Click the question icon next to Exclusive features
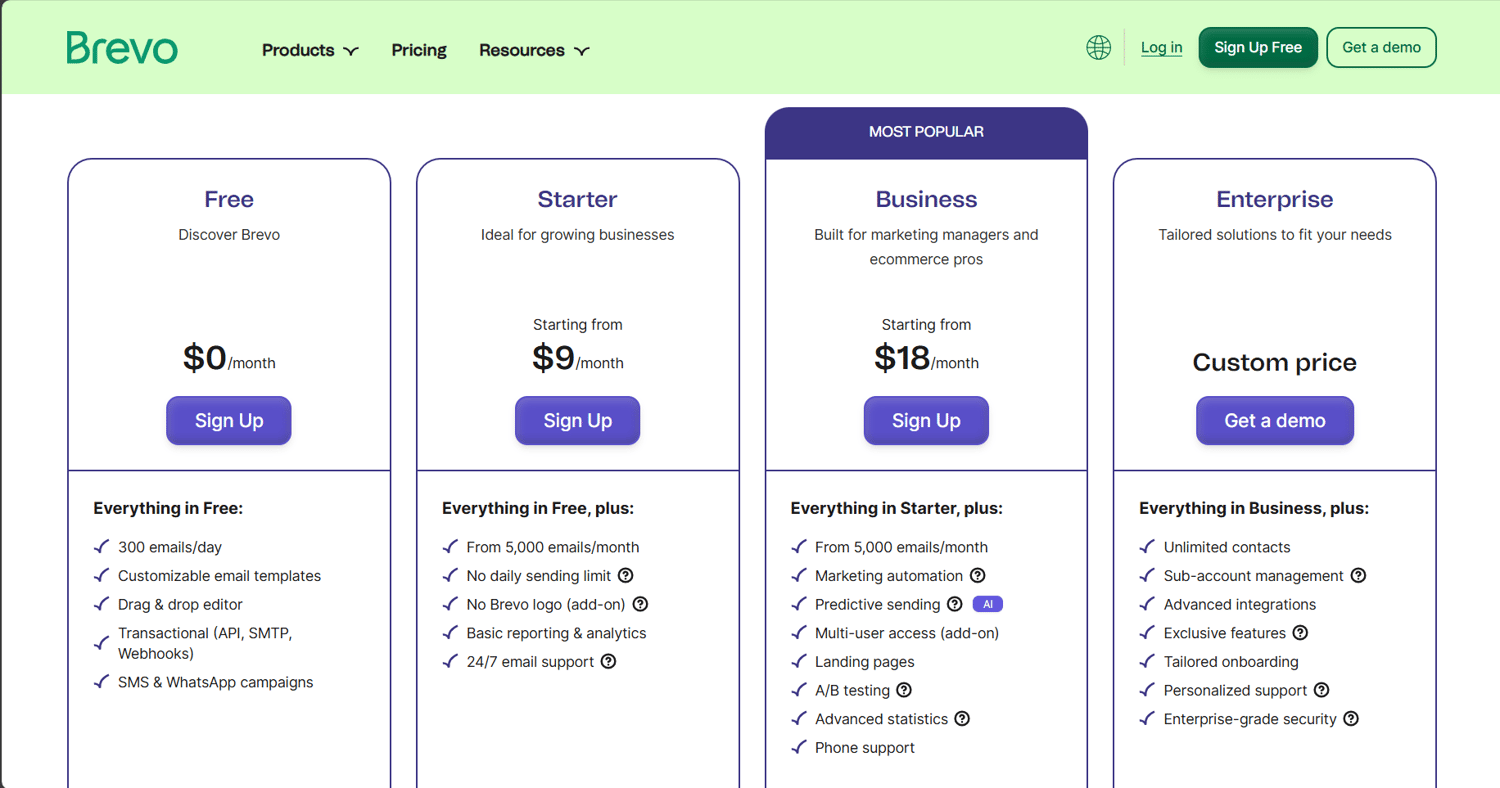Viewport: 1500px width, 788px height. click(1300, 633)
